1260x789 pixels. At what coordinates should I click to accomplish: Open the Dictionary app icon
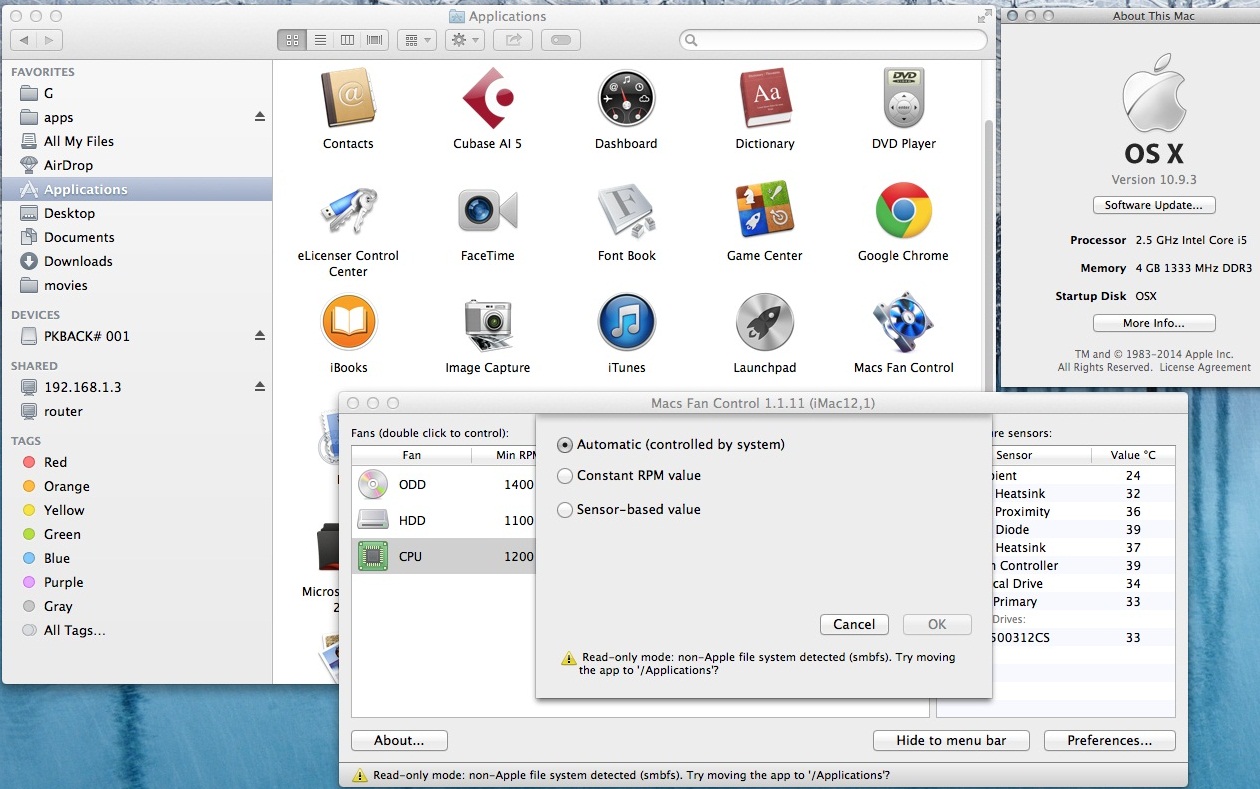pos(765,98)
